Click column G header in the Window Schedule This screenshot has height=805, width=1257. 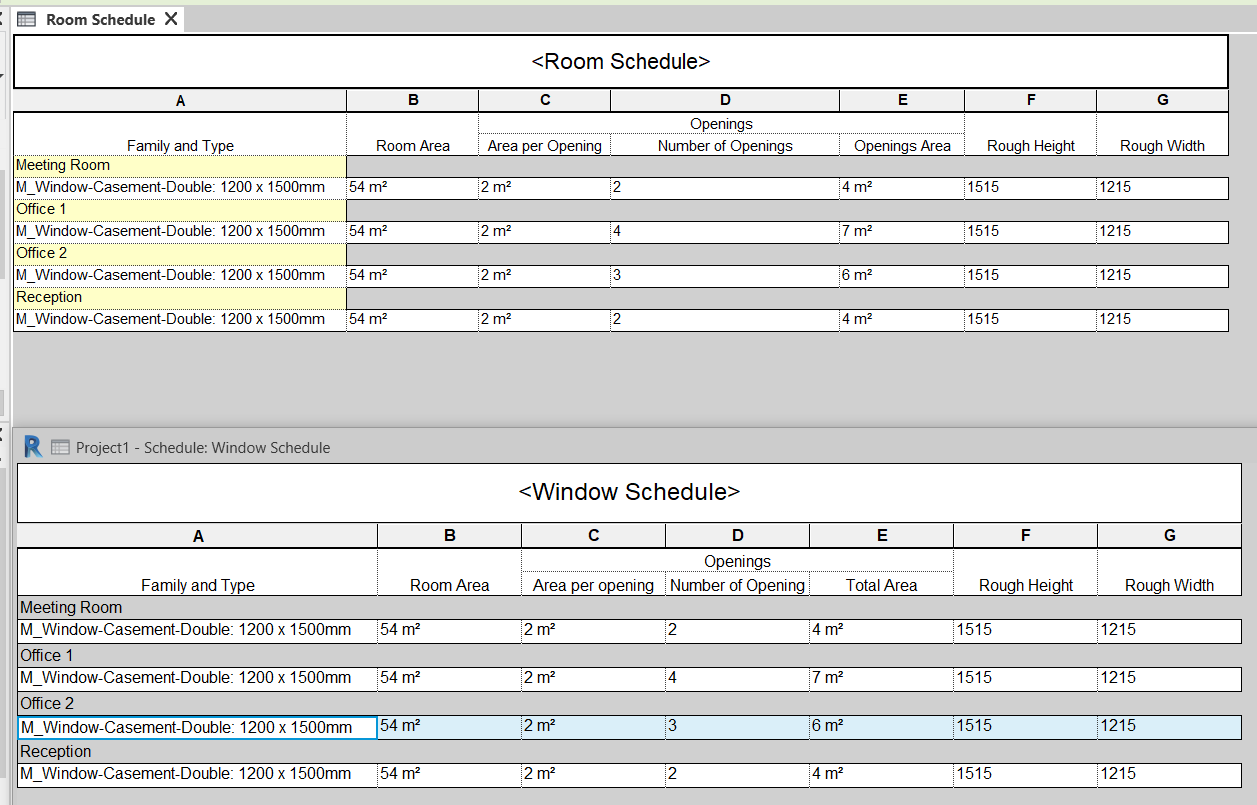click(x=1168, y=535)
